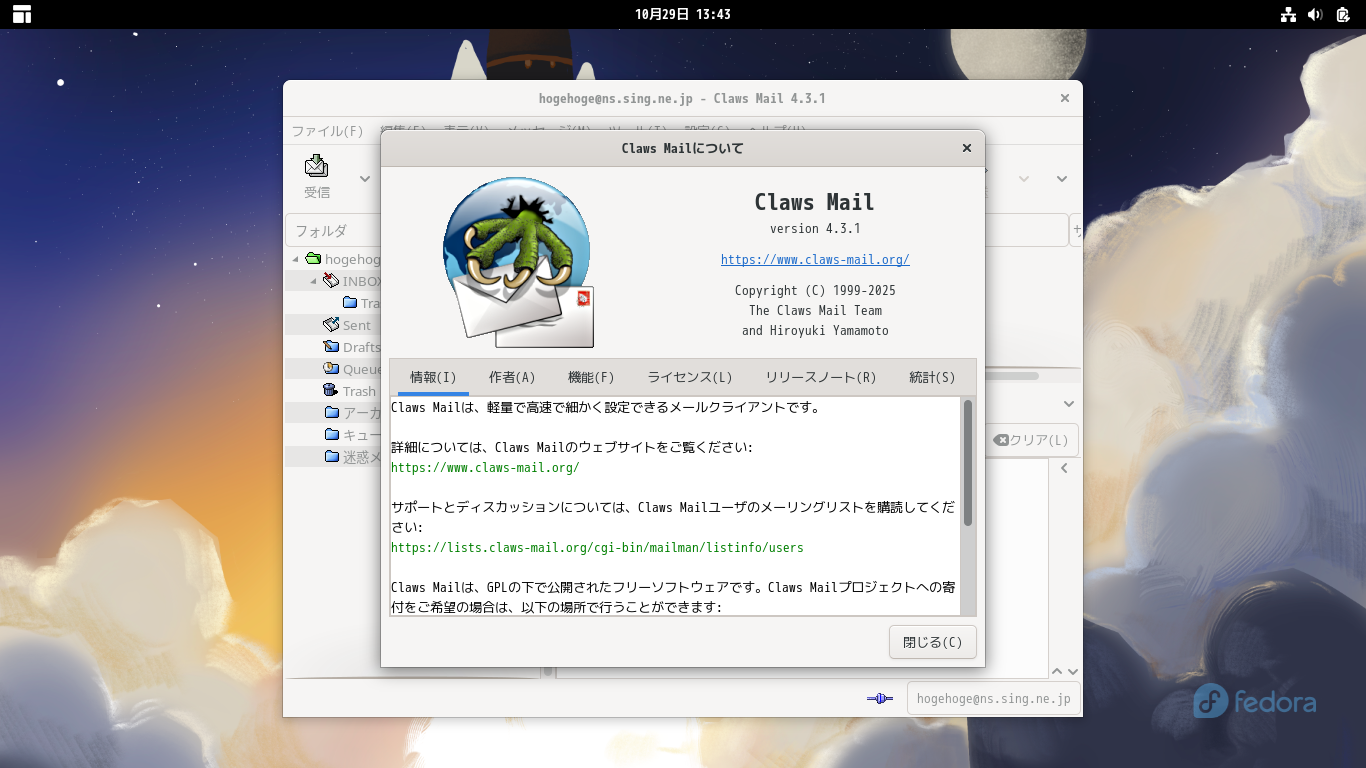Show the 統計(S) tab

[932, 377]
